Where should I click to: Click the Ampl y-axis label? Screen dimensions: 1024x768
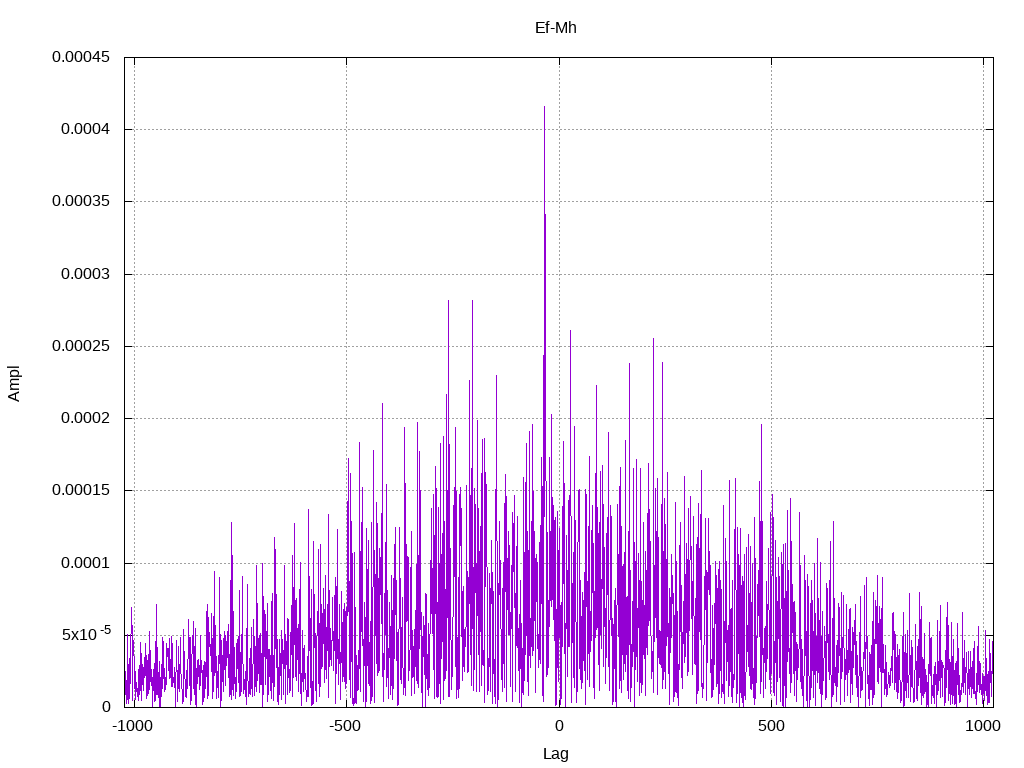coord(14,383)
